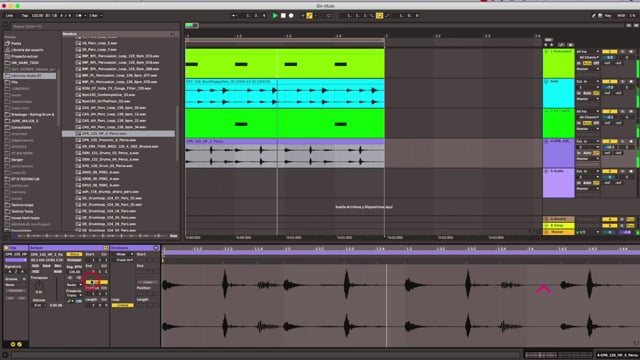
Task: Toggle track 1 activator button
Action: [x=609, y=52]
